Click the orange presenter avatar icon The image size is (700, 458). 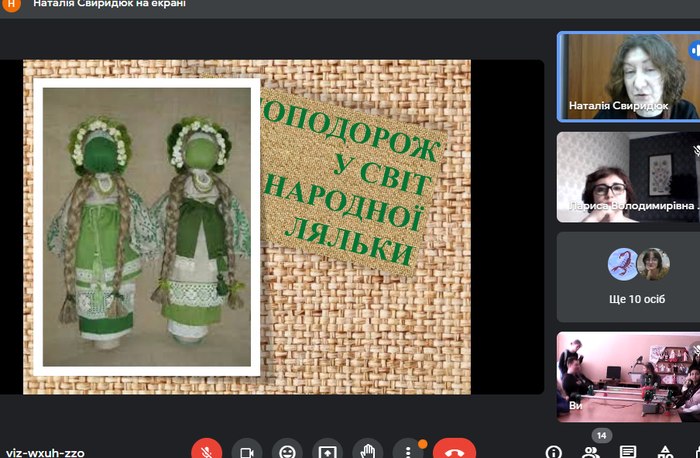12,5
